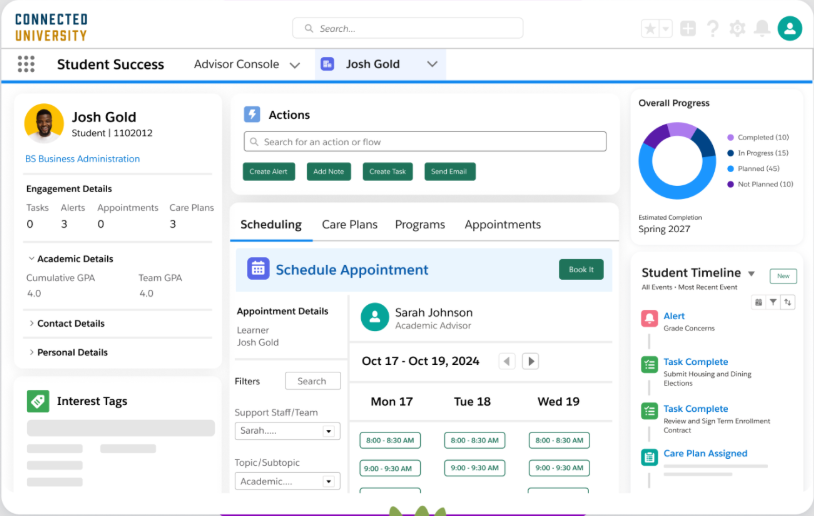This screenshot has height=516, width=814.
Task: Open the Topic/Subtopic dropdown
Action: (x=287, y=481)
